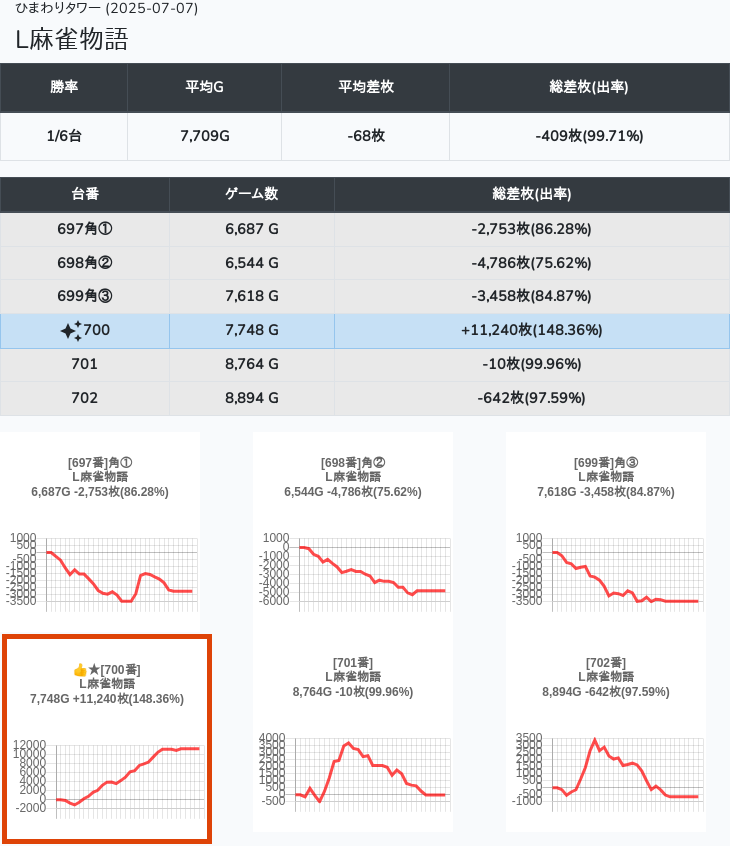Click the 7,748 G game count cell
Image resolution: width=730 pixels, height=846 pixels.
point(252,330)
